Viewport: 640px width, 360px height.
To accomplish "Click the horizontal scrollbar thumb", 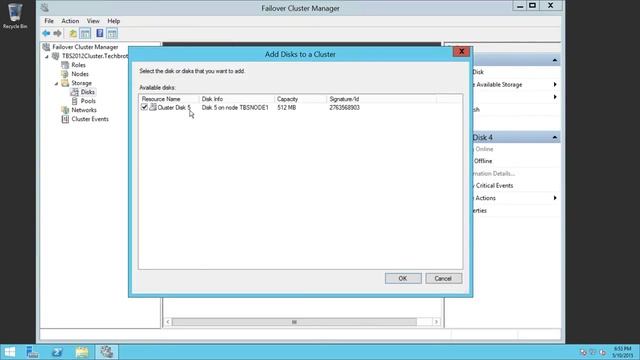I will point(294,322).
